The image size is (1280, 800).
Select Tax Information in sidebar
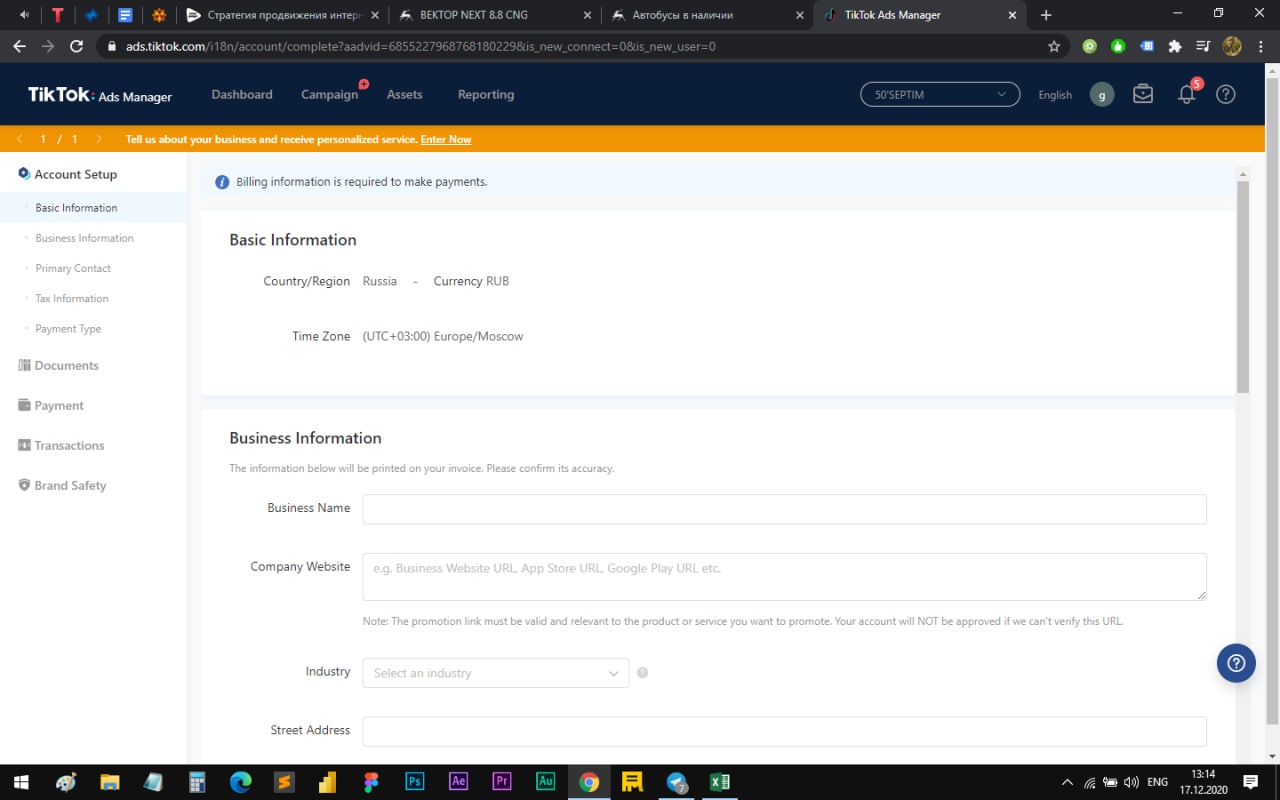pos(72,298)
